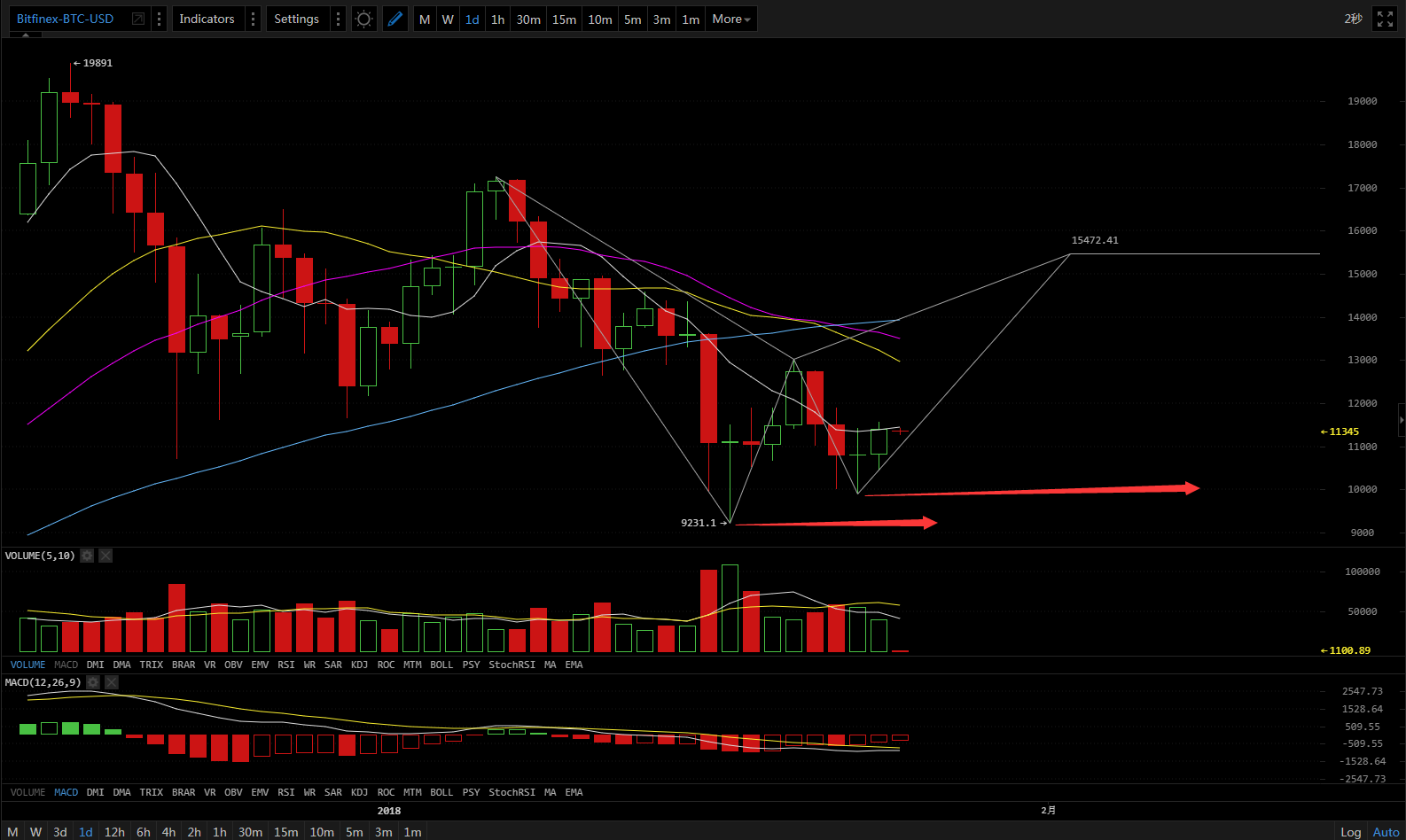Switch MACD panel to BOLL tab
Screen dimensions: 1406x840
[x=441, y=792]
